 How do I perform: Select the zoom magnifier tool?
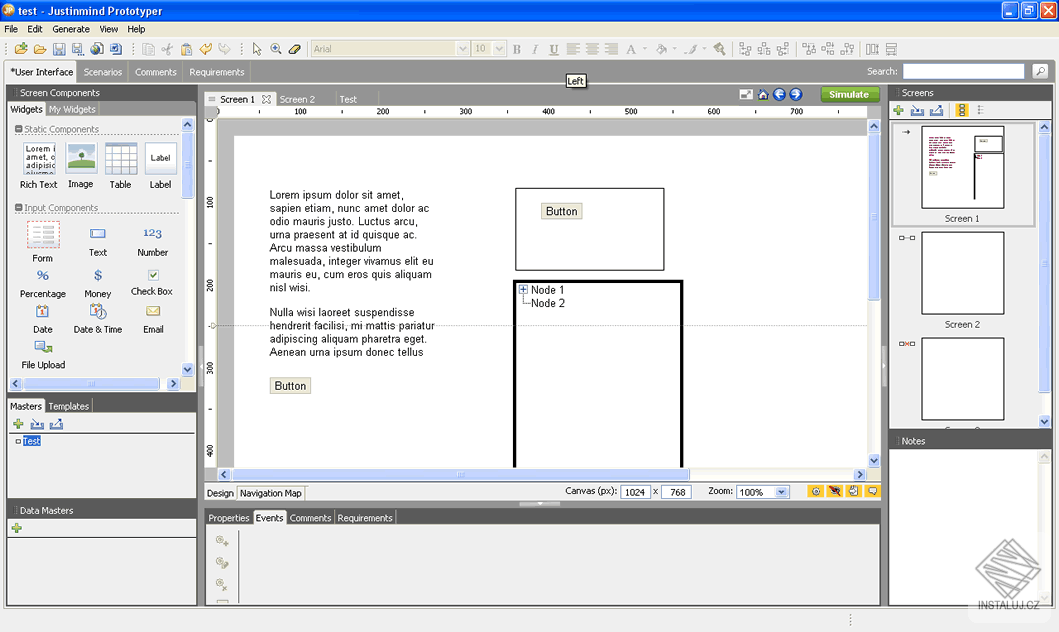[x=276, y=49]
